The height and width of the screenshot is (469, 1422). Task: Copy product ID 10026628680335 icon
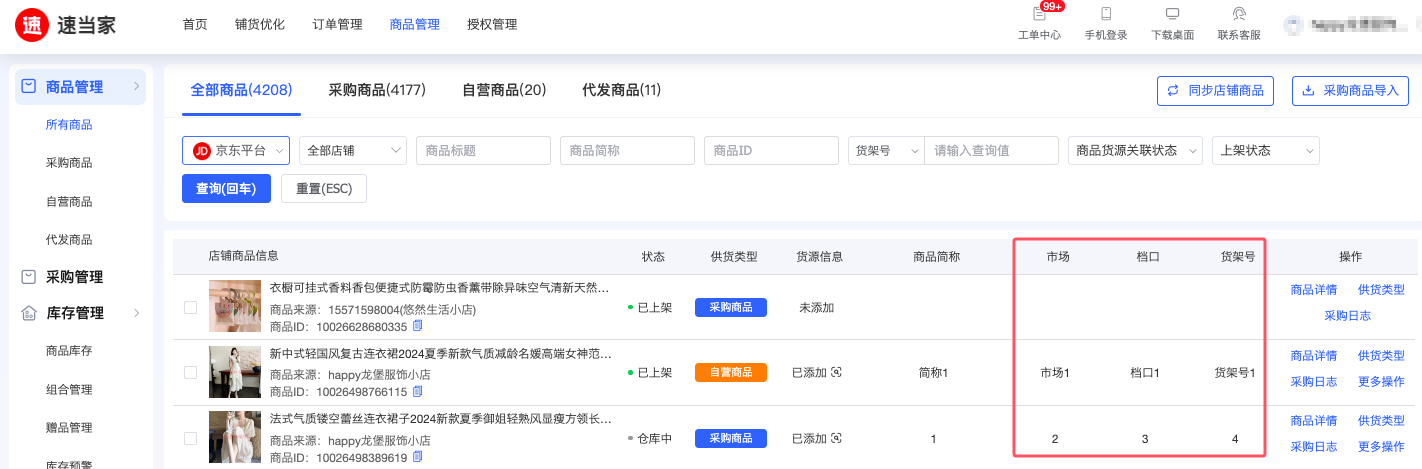[x=418, y=326]
